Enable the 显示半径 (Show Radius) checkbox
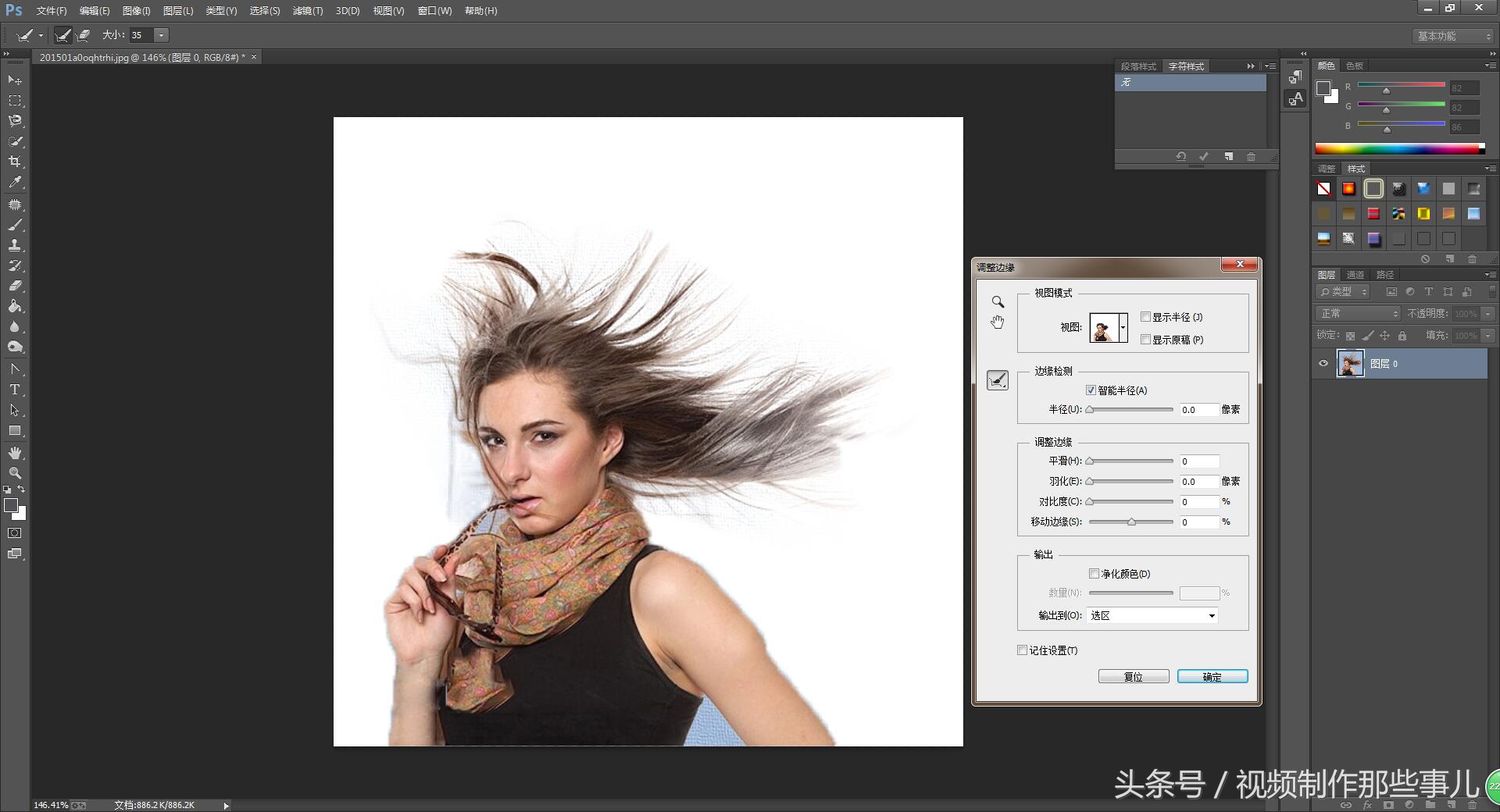 click(1145, 317)
